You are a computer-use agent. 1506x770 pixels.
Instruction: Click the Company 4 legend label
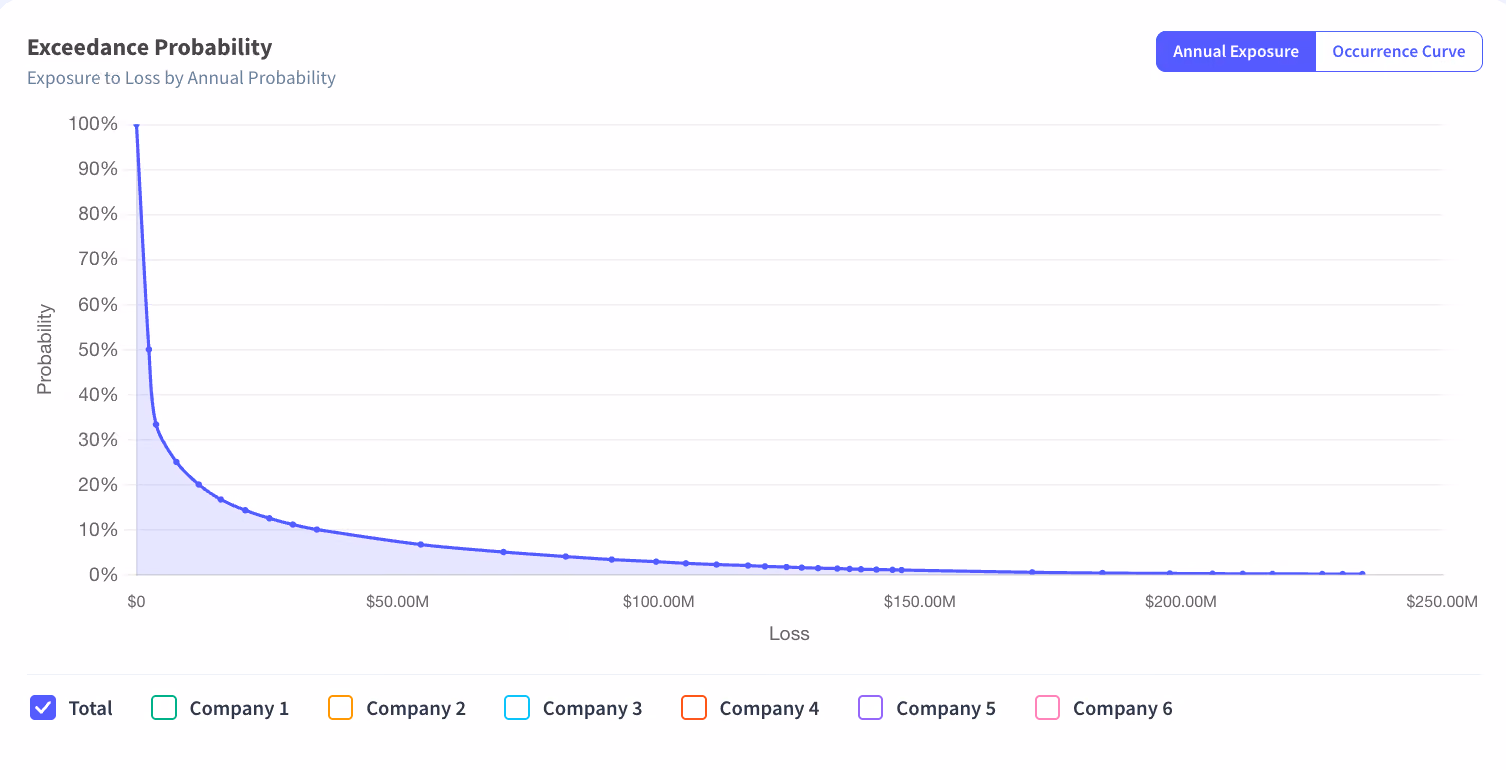coord(769,708)
